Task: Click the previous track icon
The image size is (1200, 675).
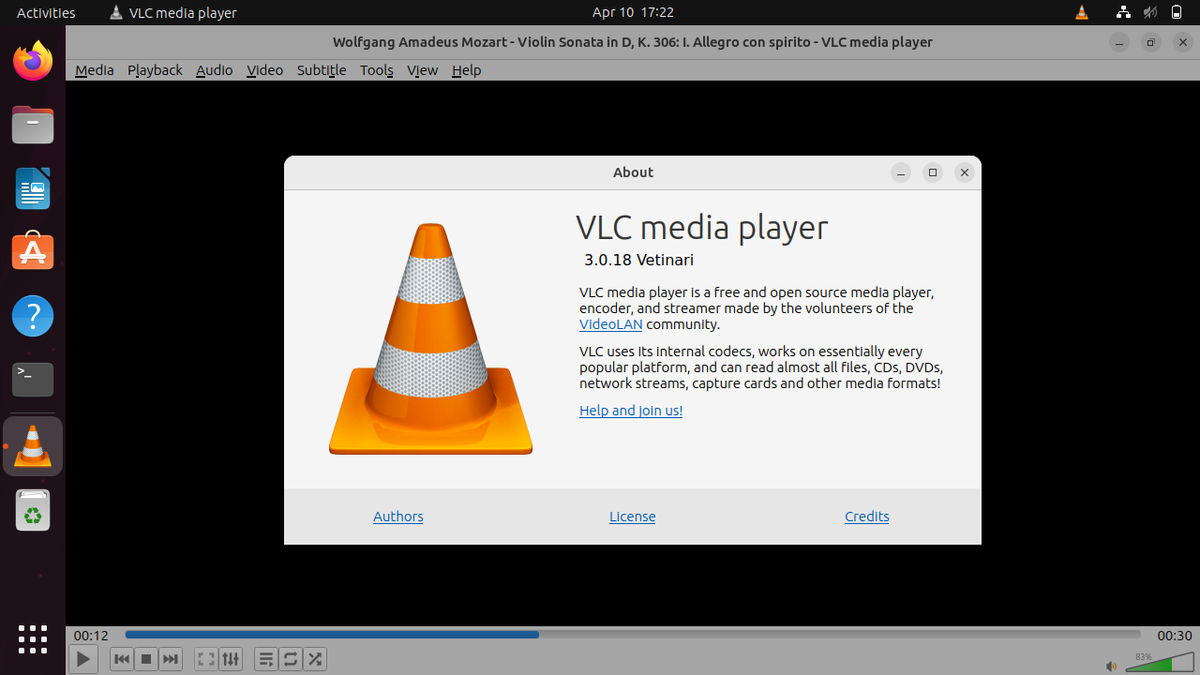Action: point(121,658)
